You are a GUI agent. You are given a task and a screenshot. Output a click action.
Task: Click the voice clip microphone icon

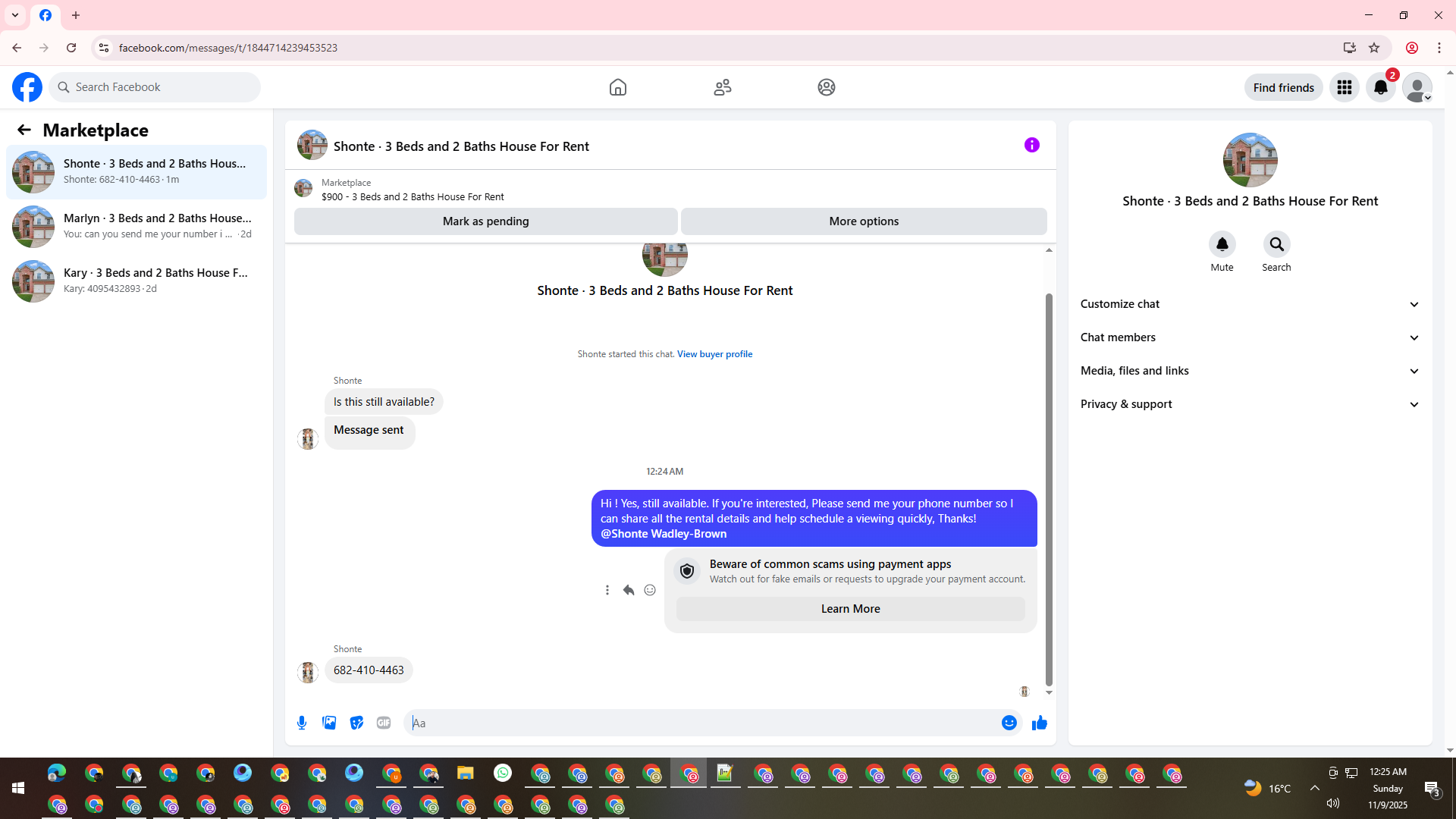pos(302,723)
